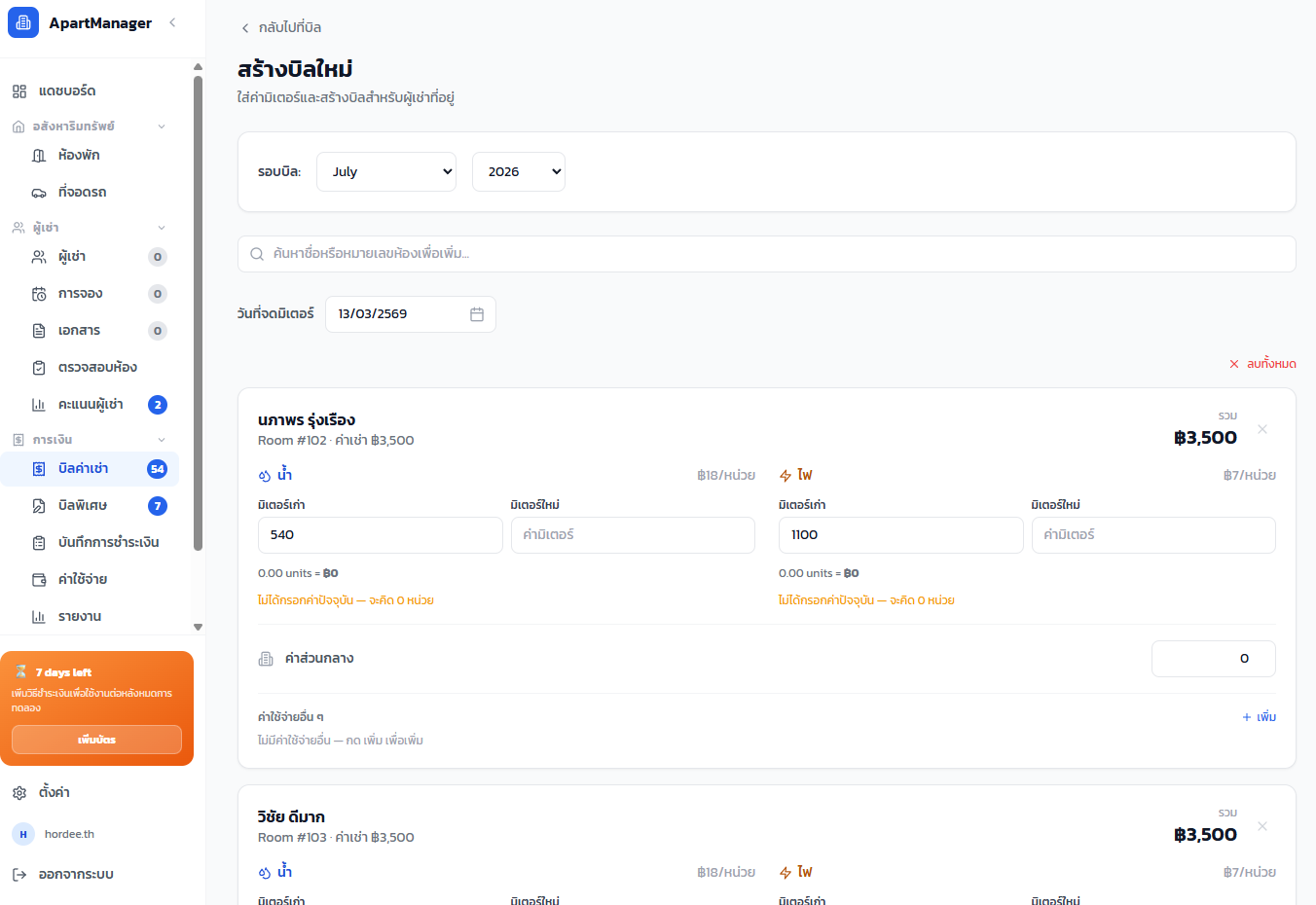Click the ออกจากระบบ logout icon
This screenshot has height=905, width=1316.
pos(19,875)
